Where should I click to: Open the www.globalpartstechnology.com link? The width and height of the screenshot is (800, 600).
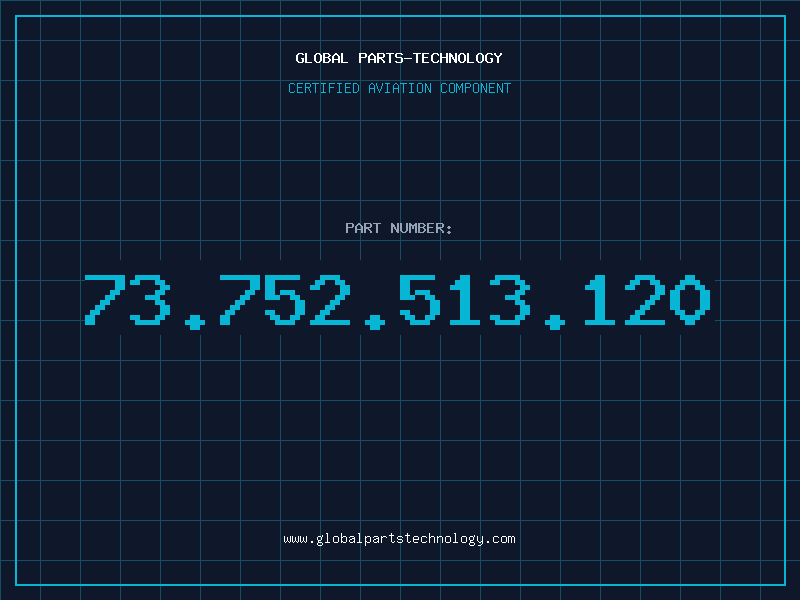[x=399, y=539]
